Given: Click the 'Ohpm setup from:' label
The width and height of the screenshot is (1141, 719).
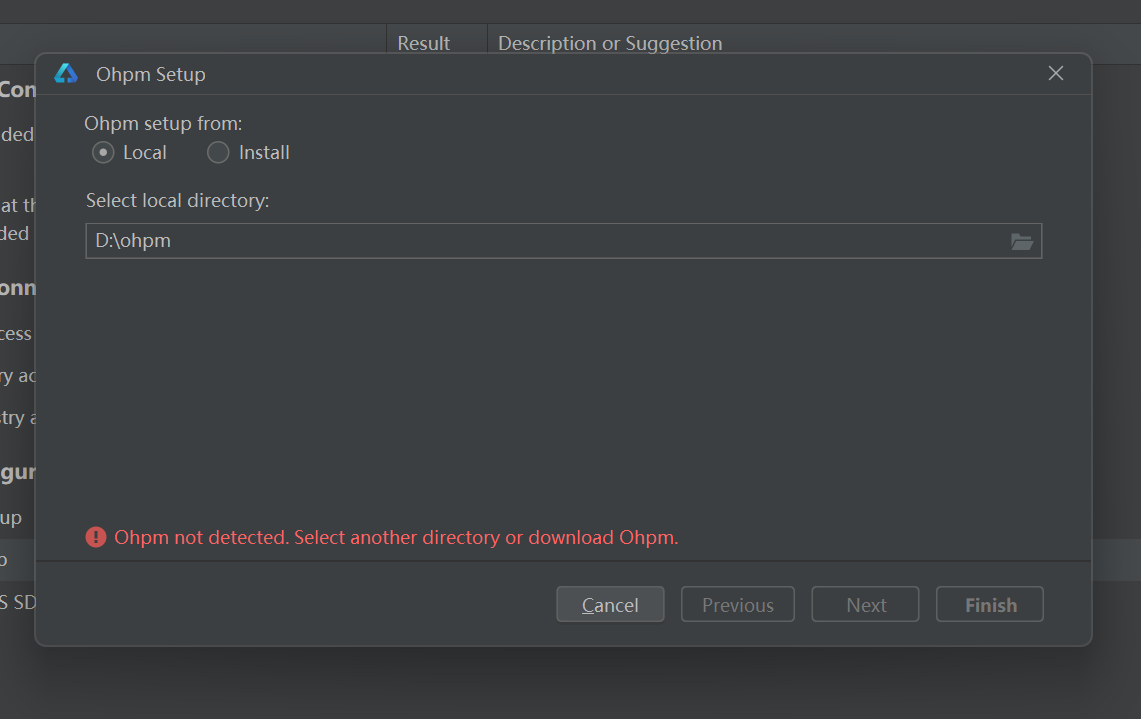Looking at the screenshot, I should 163,123.
